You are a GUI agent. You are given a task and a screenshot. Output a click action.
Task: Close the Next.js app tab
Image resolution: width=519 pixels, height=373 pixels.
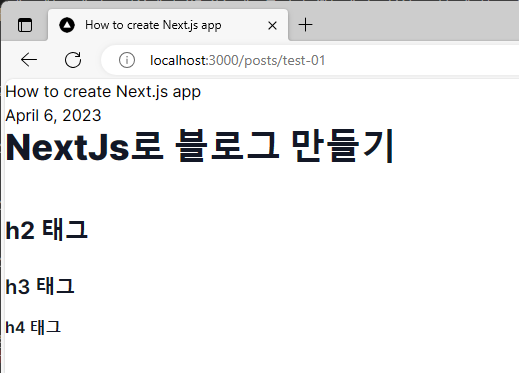[272, 25]
